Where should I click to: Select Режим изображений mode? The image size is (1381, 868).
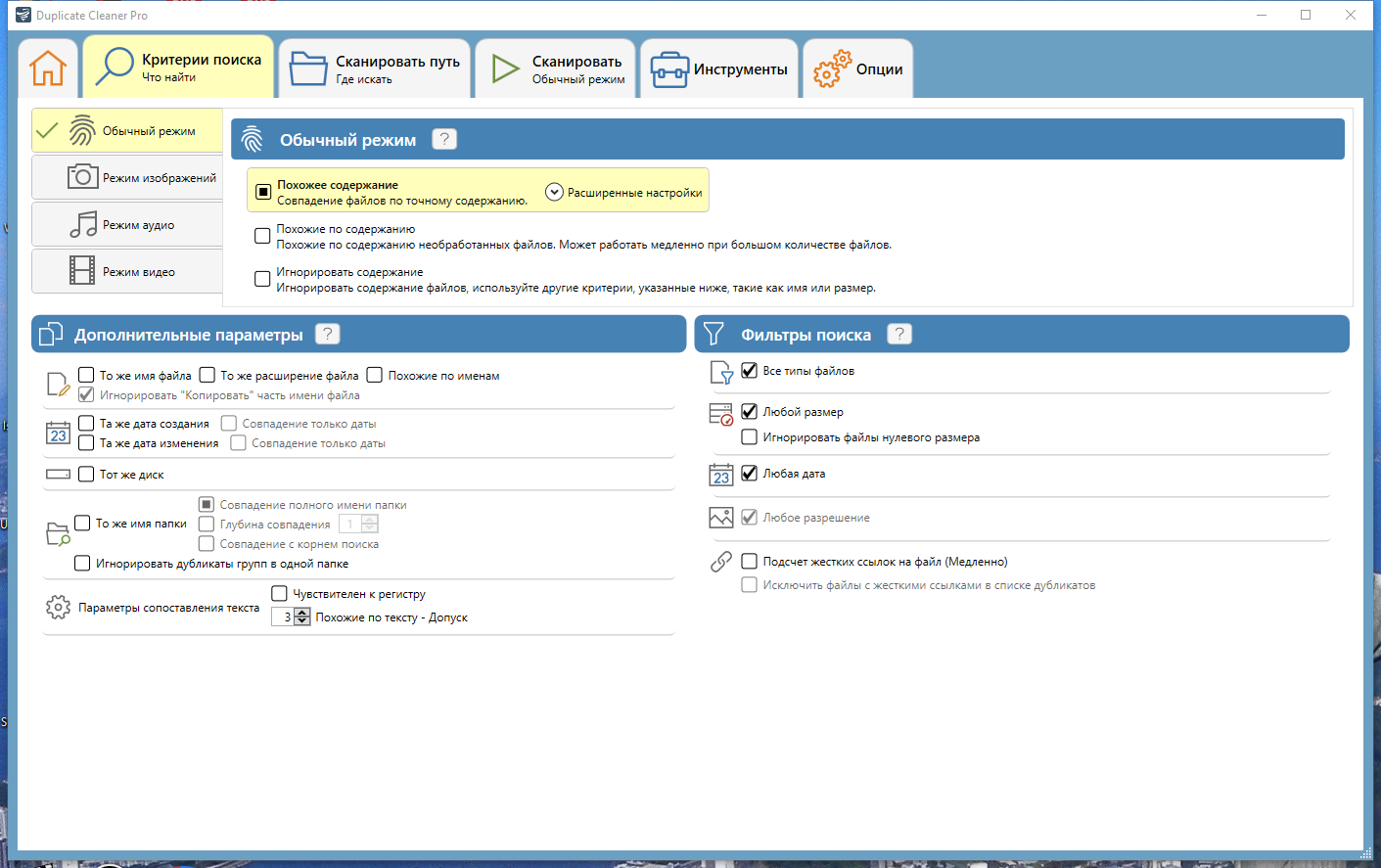(x=127, y=177)
